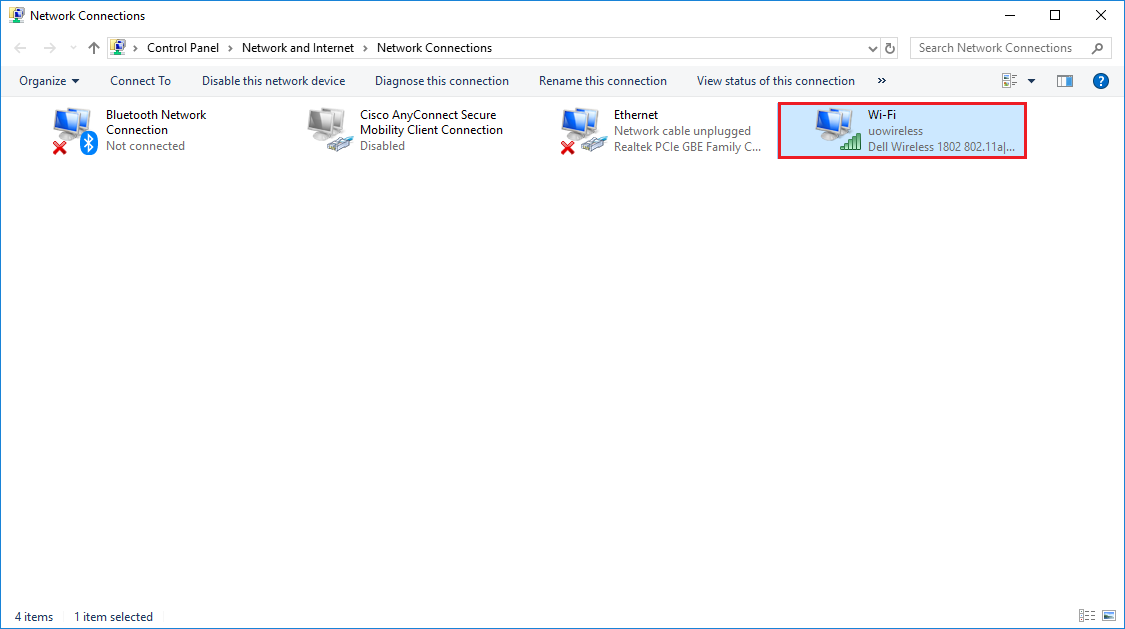Click '1 item selected' status text
The width and height of the screenshot is (1125, 629).
(x=113, y=617)
